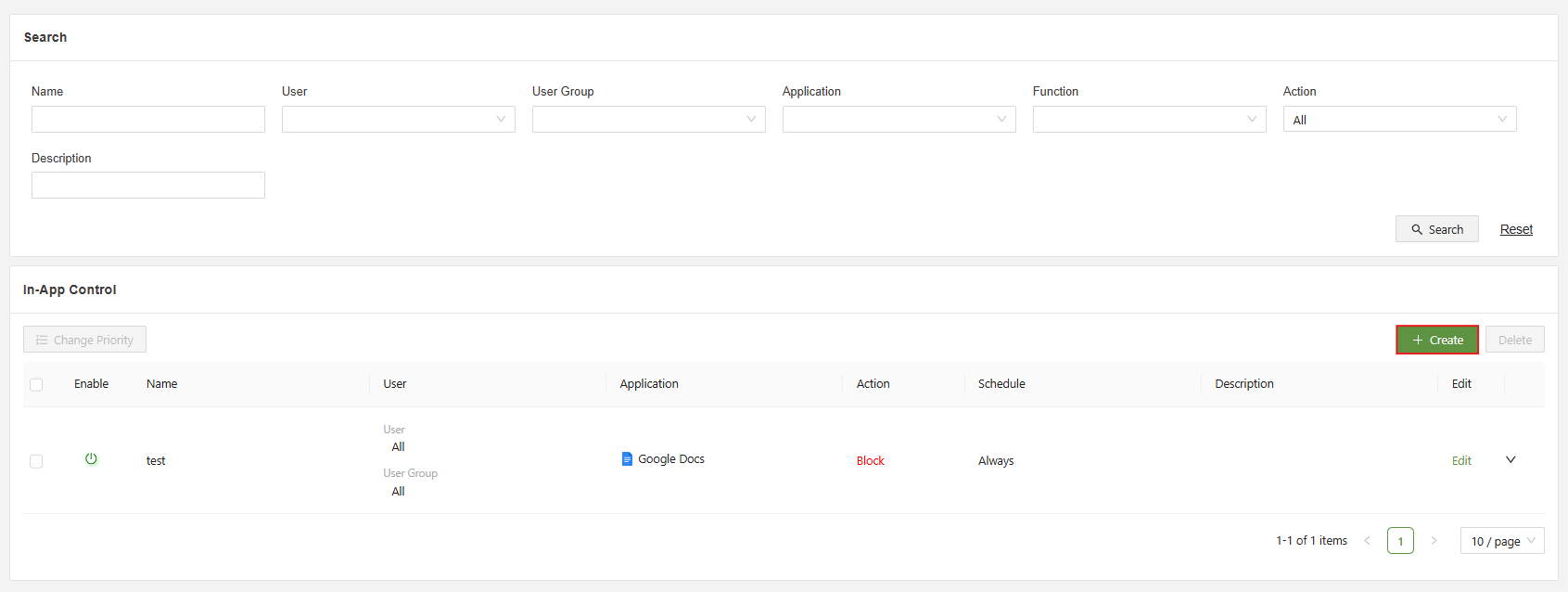1568x592 pixels.
Task: Open the User filter dropdown
Action: 398,119
